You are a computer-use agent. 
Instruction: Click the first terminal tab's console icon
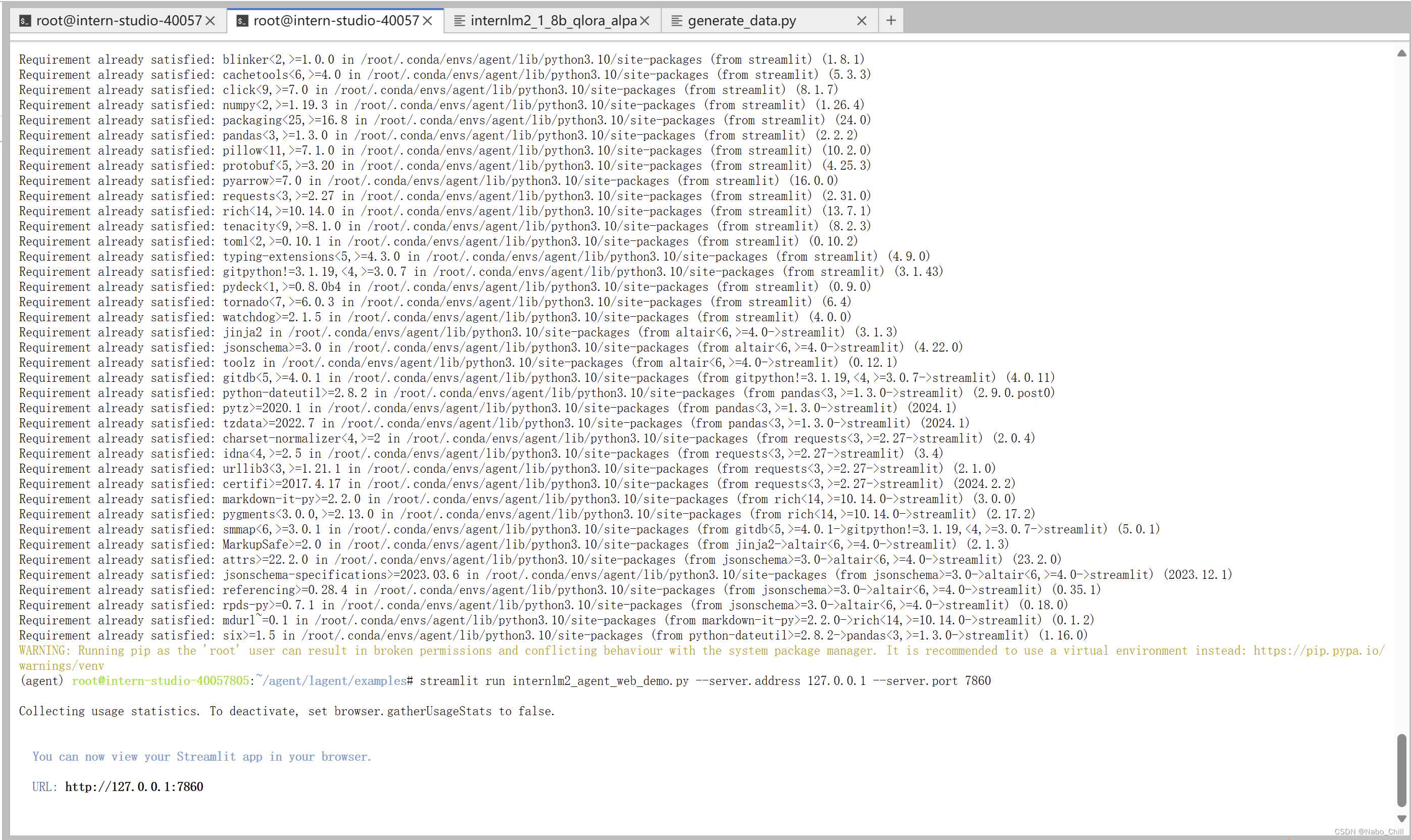tap(25, 21)
